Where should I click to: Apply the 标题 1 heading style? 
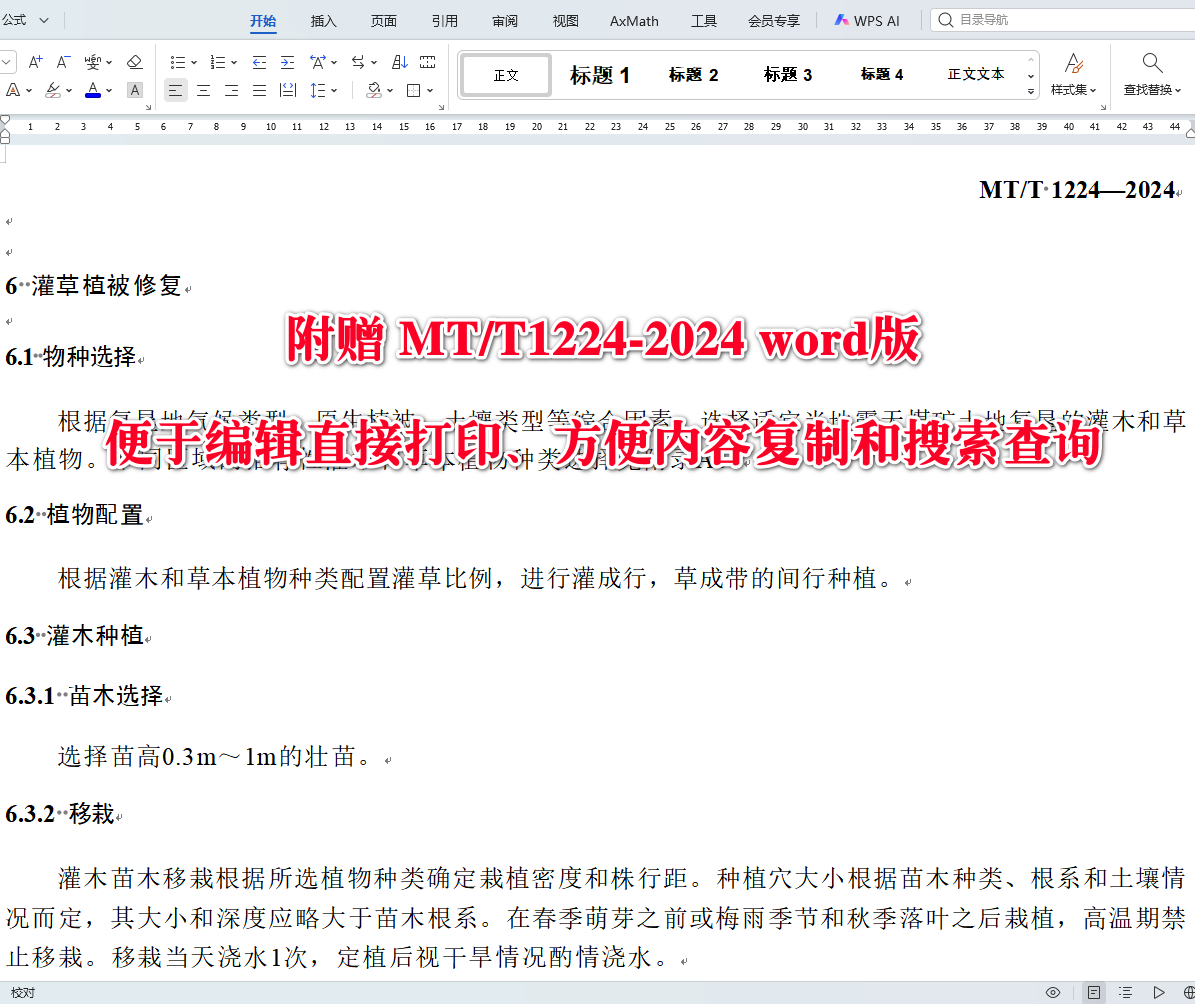tap(599, 74)
